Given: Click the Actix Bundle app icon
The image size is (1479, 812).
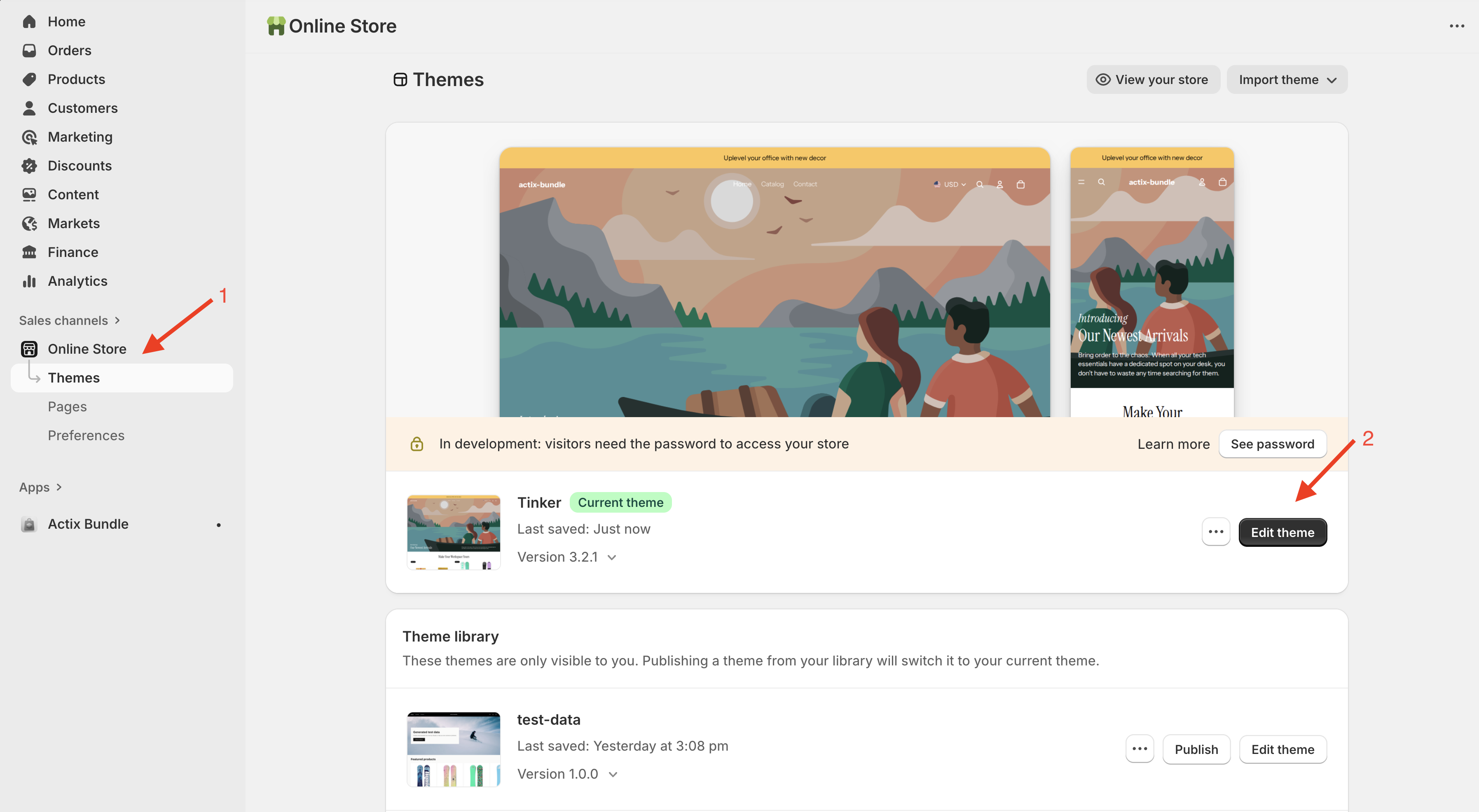Looking at the screenshot, I should (29, 524).
